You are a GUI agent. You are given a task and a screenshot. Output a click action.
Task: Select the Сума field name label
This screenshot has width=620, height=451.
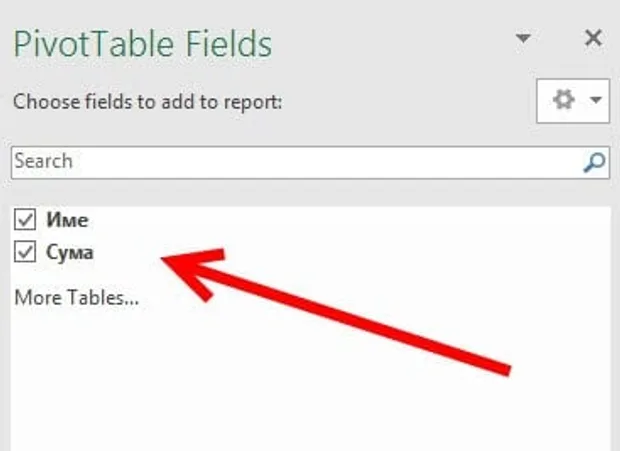point(70,252)
